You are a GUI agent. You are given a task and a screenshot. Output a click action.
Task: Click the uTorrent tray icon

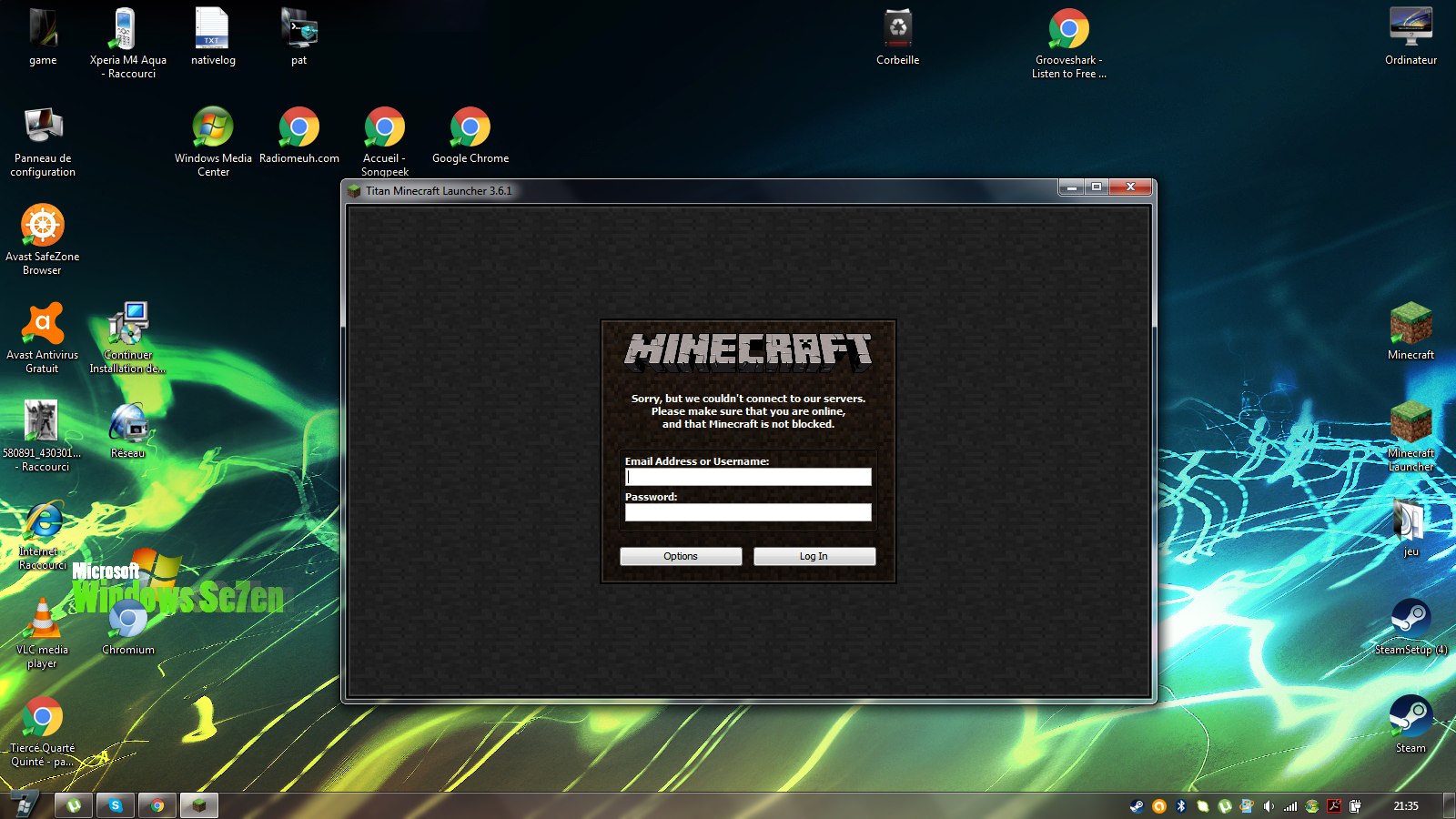(1225, 805)
